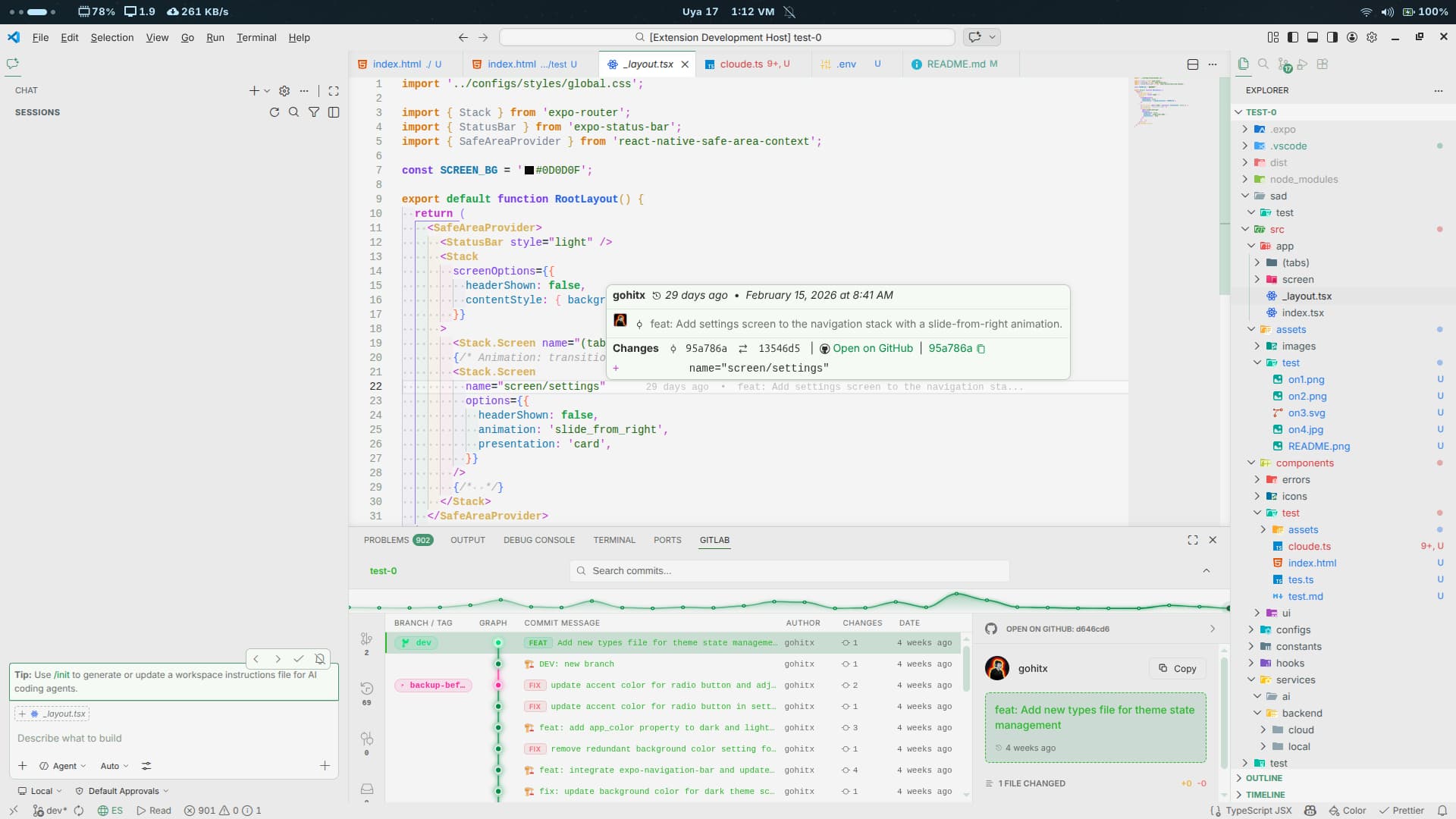Refresh the chat sessions list
This screenshot has height=819, width=1456.
(275, 112)
